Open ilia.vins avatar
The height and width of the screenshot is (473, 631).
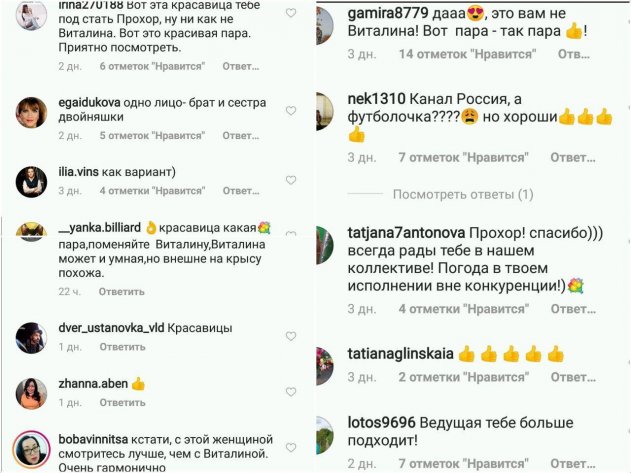31,182
